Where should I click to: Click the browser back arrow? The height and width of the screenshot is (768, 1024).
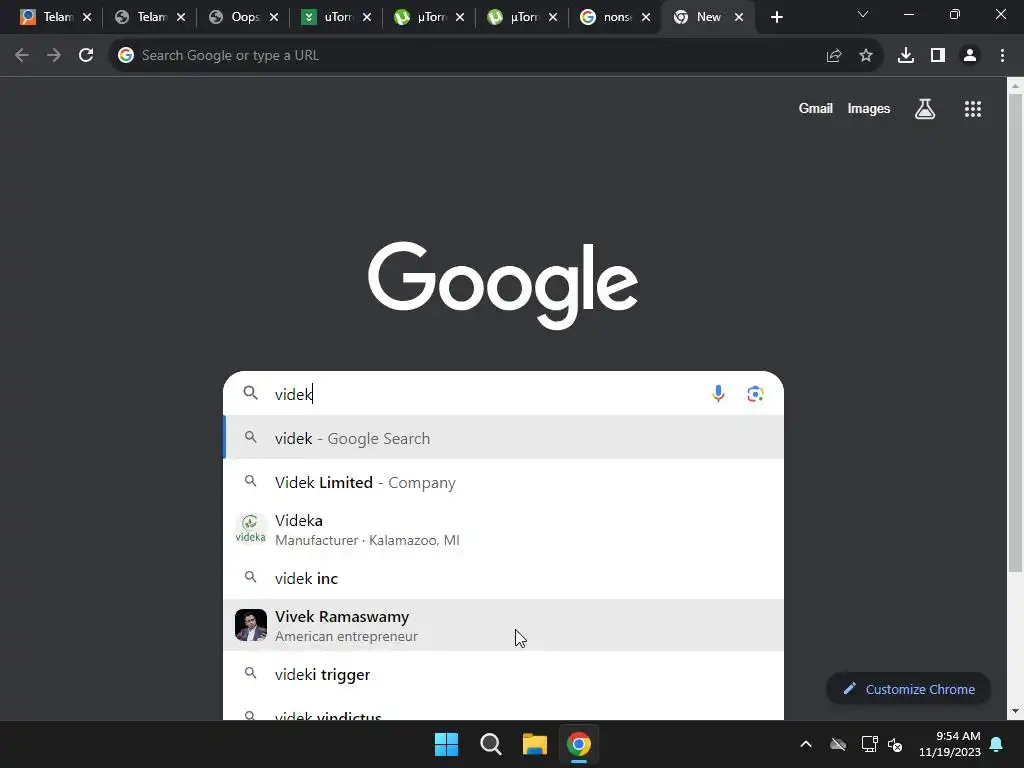pyautogui.click(x=22, y=56)
